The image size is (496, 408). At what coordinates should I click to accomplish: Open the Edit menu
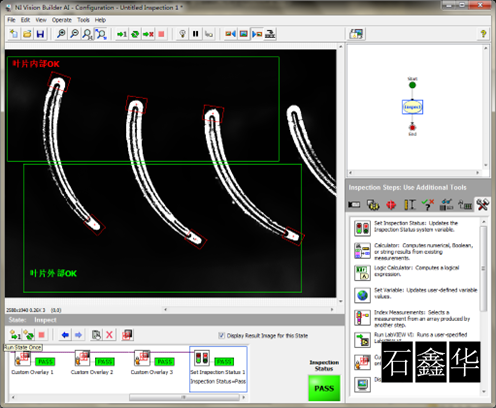click(x=25, y=20)
